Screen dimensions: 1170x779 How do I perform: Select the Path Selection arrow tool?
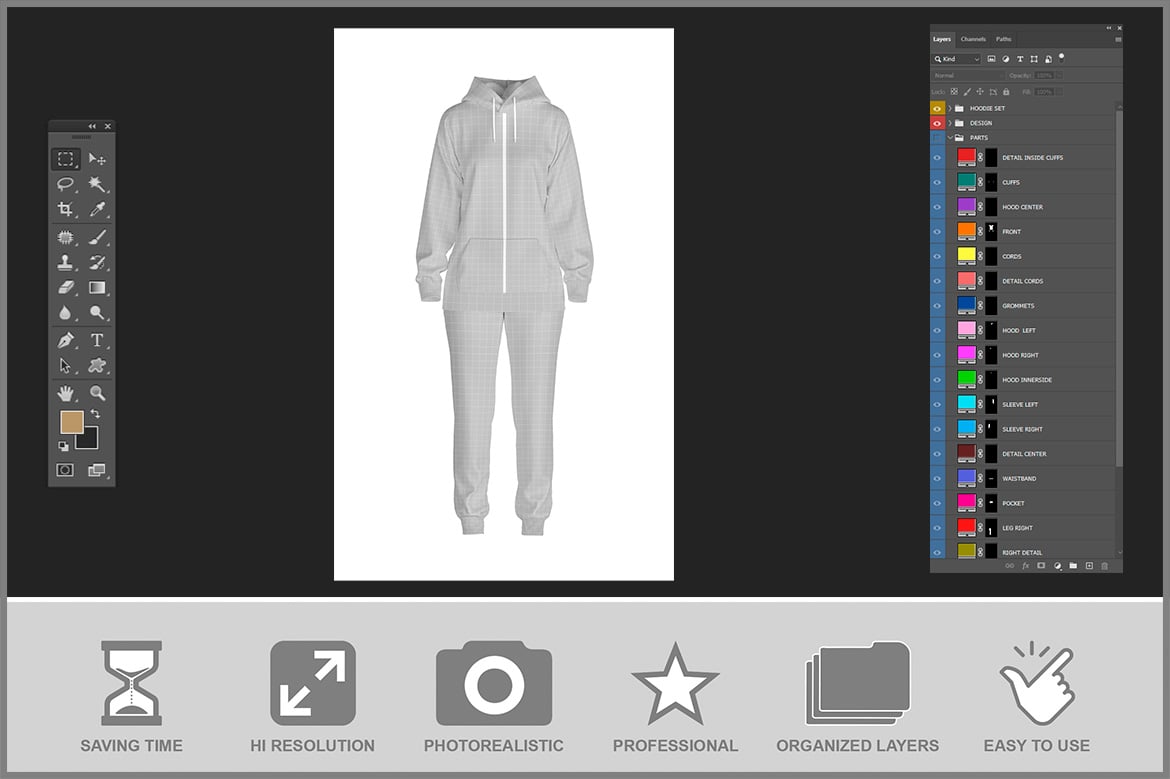click(66, 366)
